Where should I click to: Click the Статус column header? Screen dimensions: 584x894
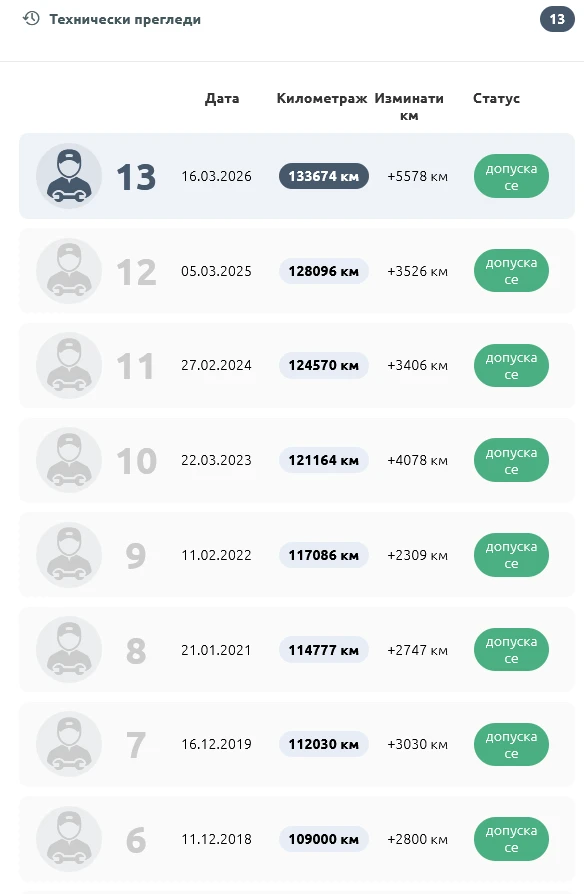(x=496, y=98)
